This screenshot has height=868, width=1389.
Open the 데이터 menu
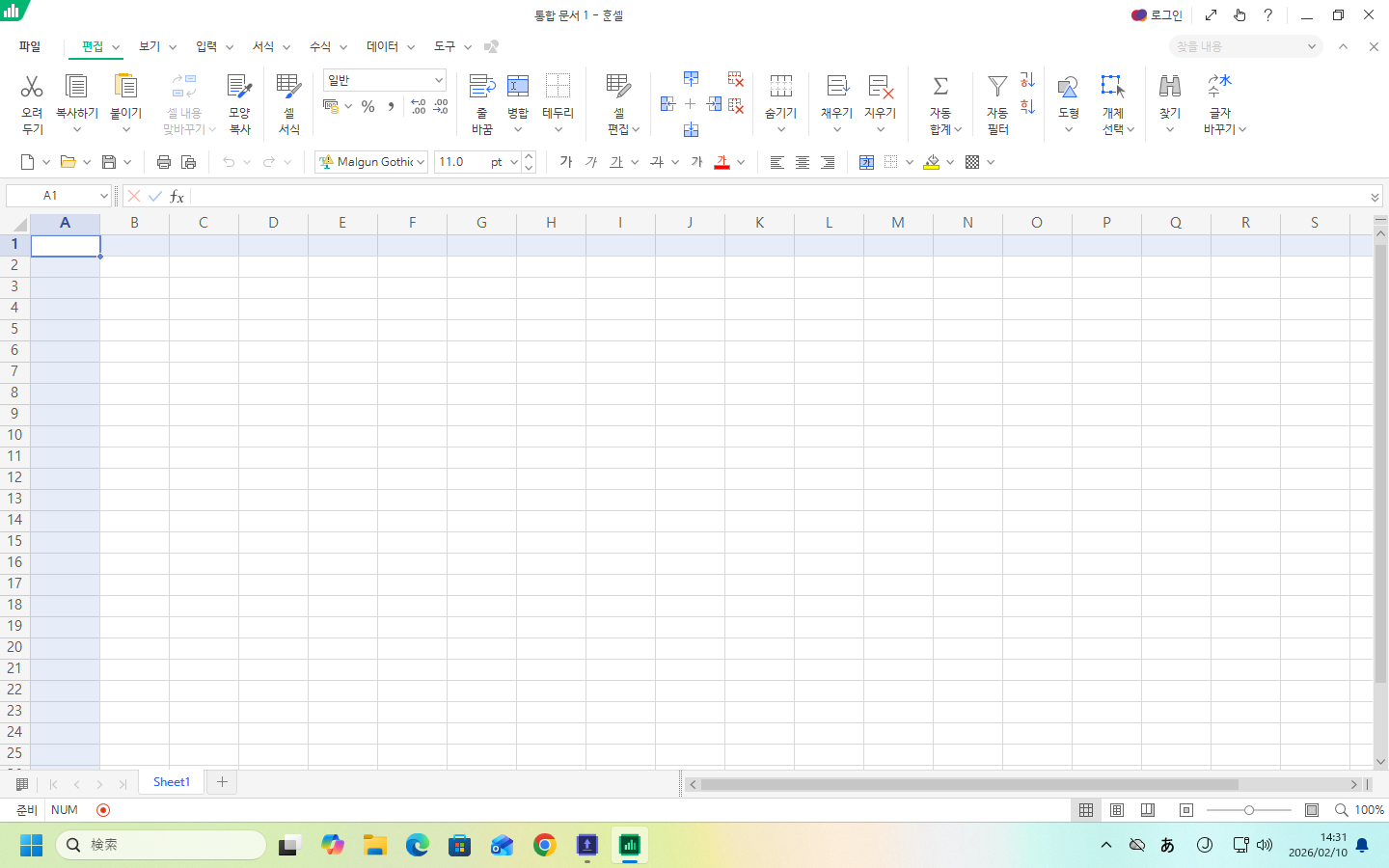(x=382, y=46)
